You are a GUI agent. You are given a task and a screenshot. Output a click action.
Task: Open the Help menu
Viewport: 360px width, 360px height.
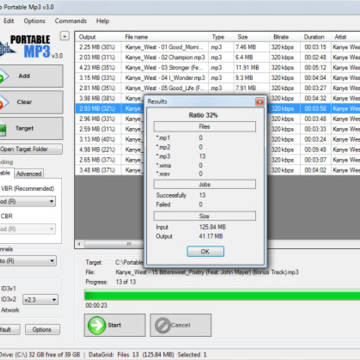tap(103, 21)
